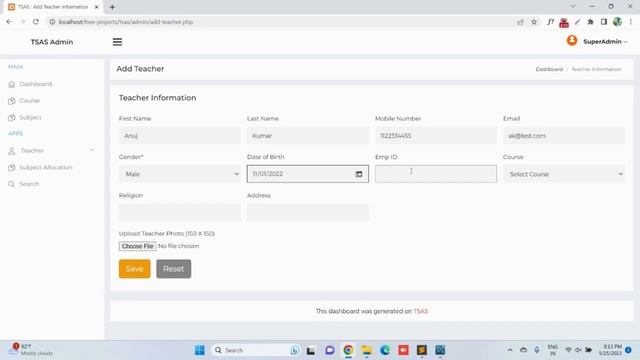Focus the Email field

(564, 136)
